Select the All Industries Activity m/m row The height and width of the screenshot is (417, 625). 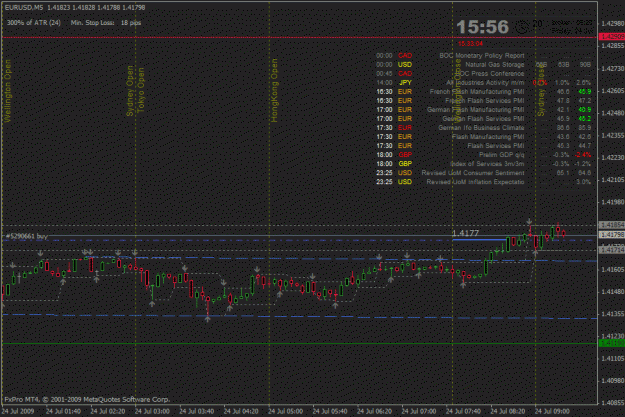tap(483, 83)
